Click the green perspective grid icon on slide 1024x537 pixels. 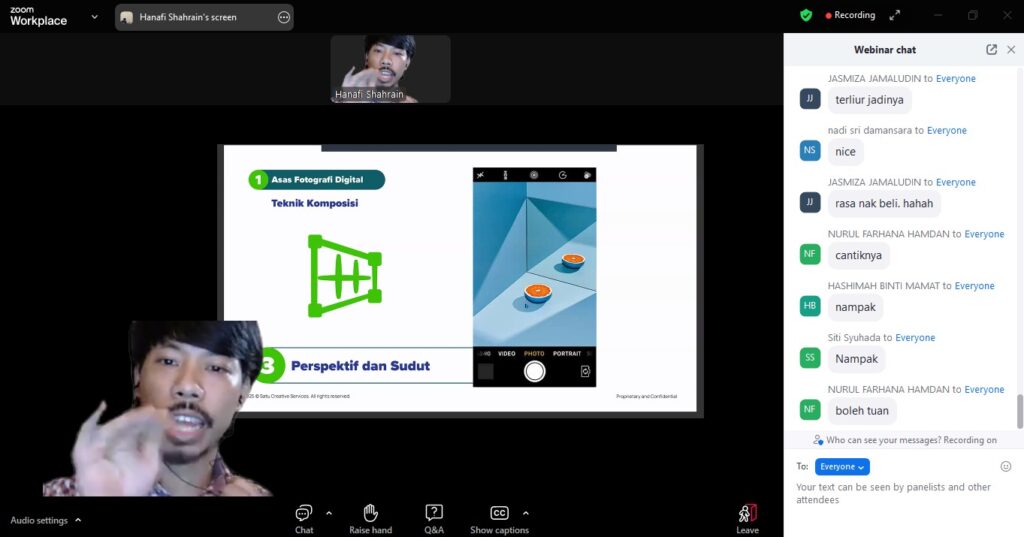click(345, 276)
